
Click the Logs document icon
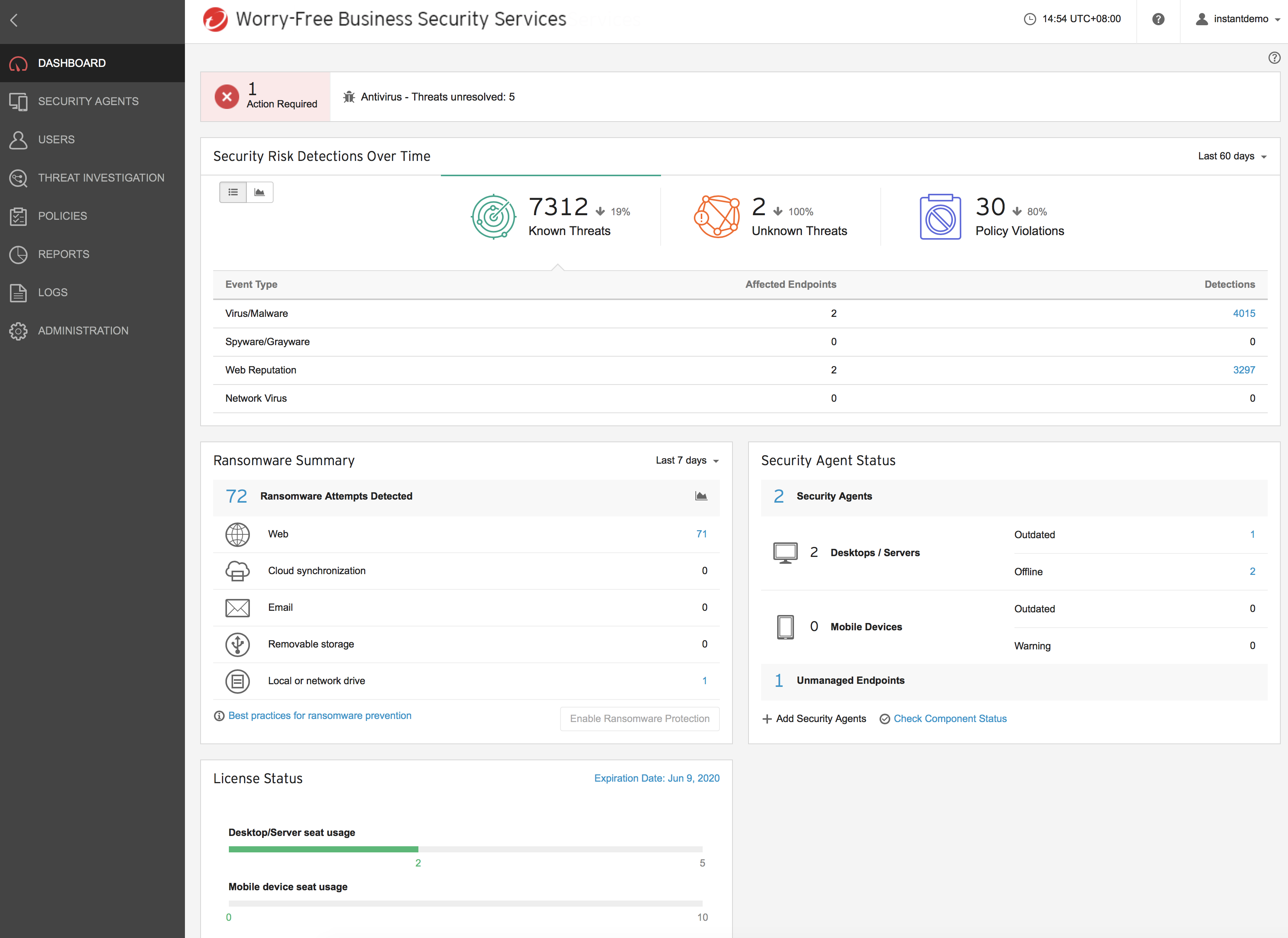pyautogui.click(x=18, y=292)
